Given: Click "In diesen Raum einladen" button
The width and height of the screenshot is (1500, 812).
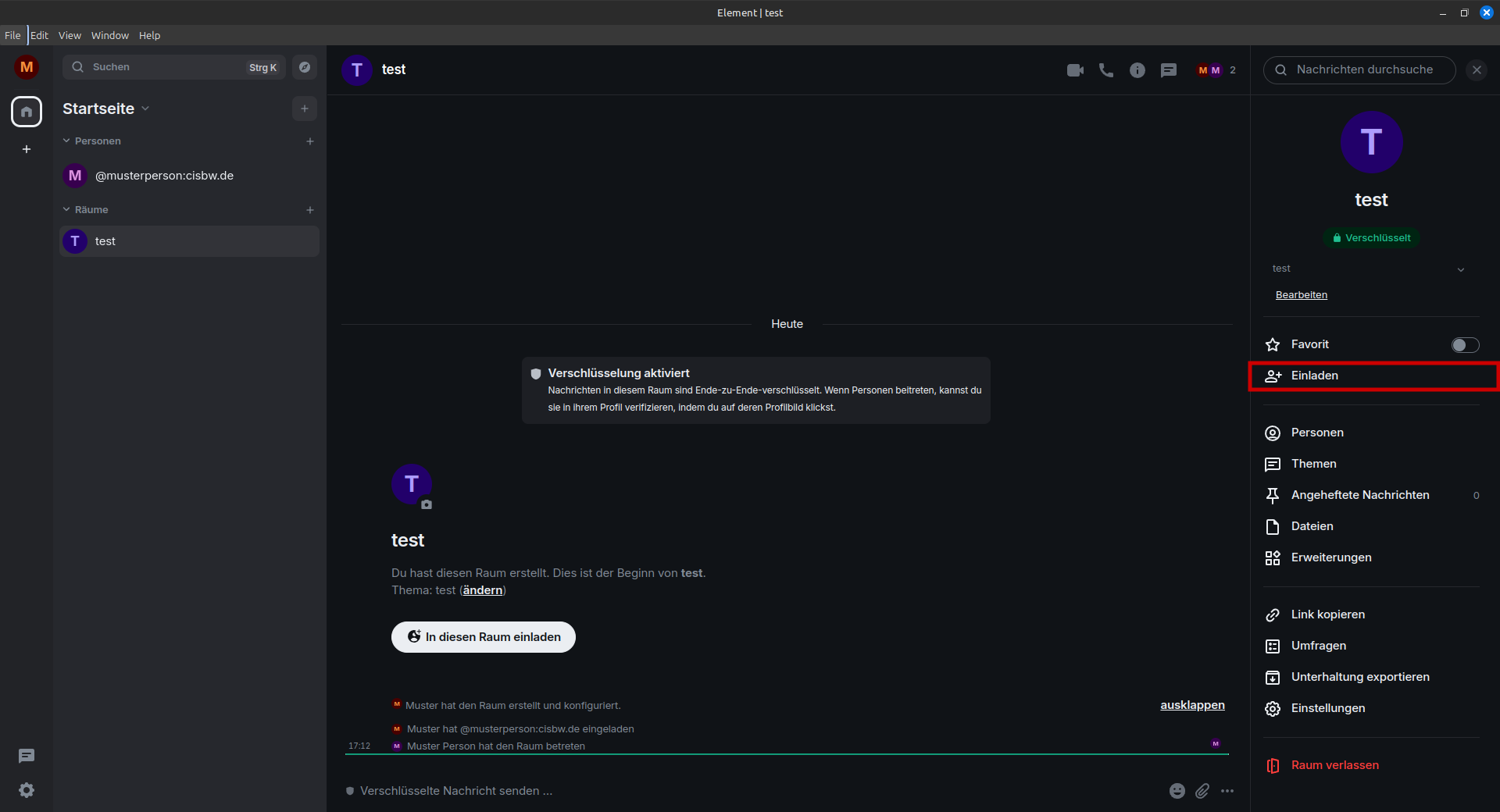Looking at the screenshot, I should click(484, 637).
